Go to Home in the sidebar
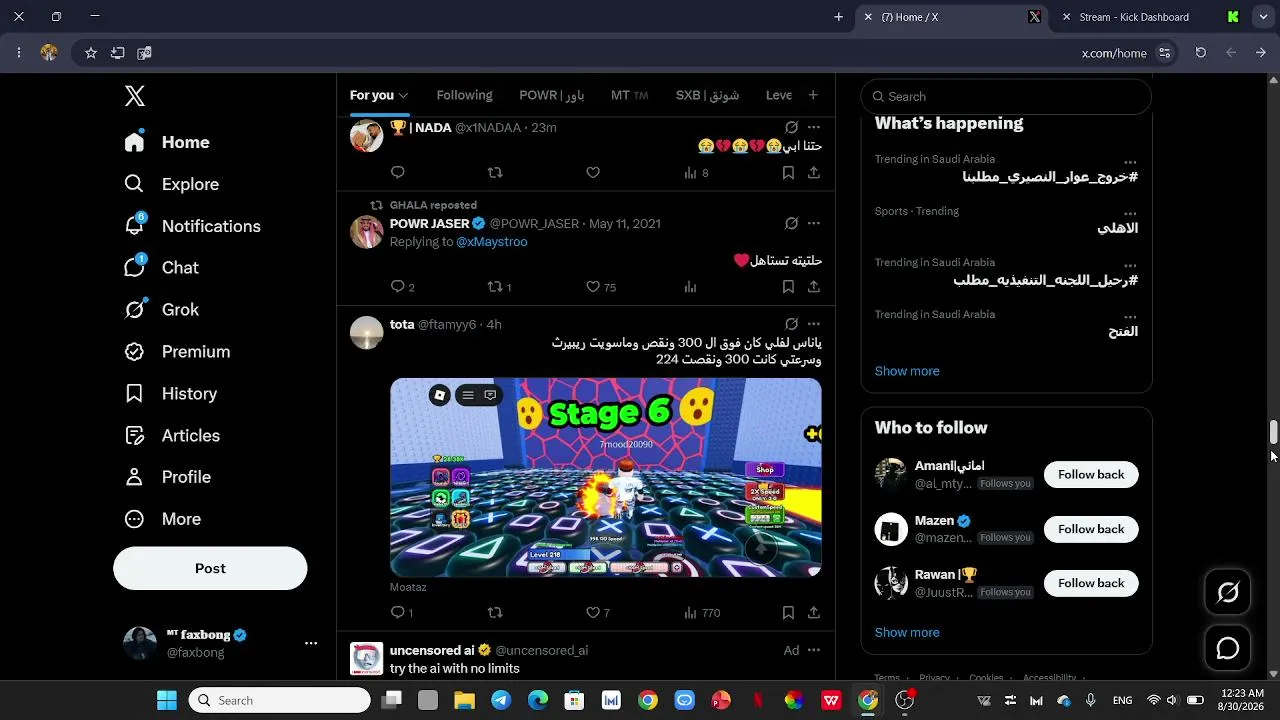1280x720 pixels. [x=167, y=142]
